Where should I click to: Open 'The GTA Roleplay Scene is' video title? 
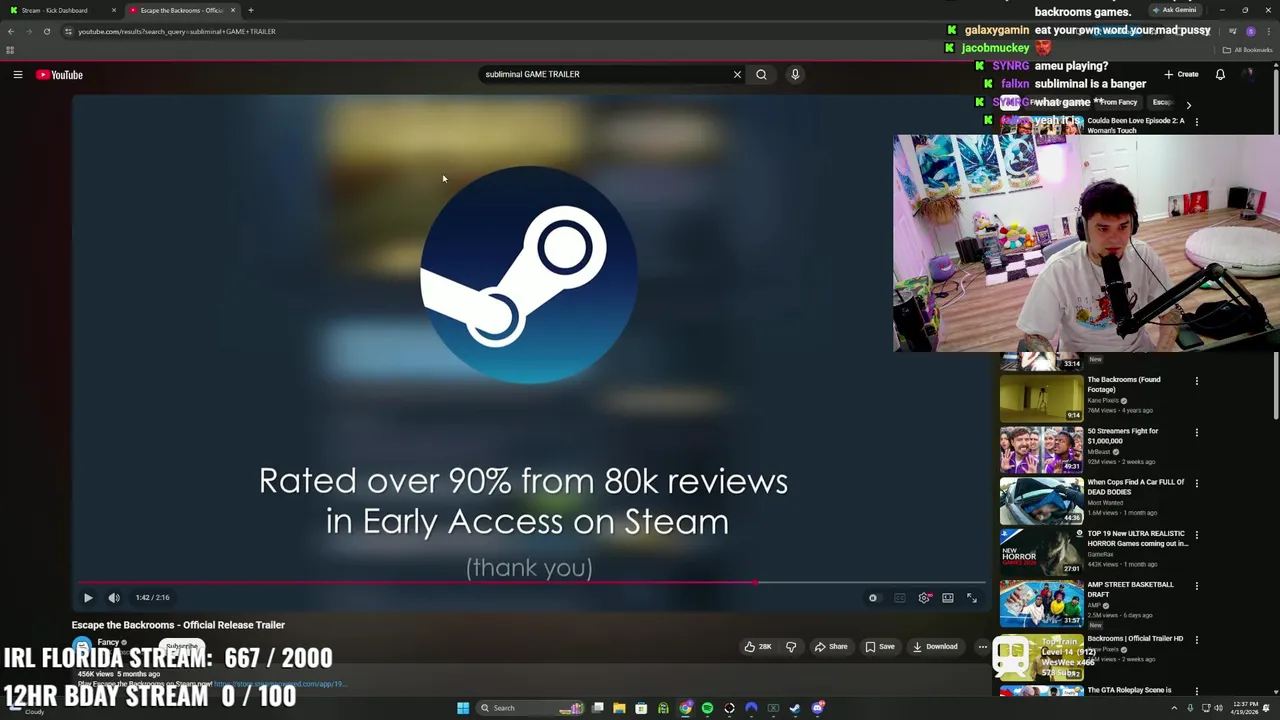point(1129,690)
